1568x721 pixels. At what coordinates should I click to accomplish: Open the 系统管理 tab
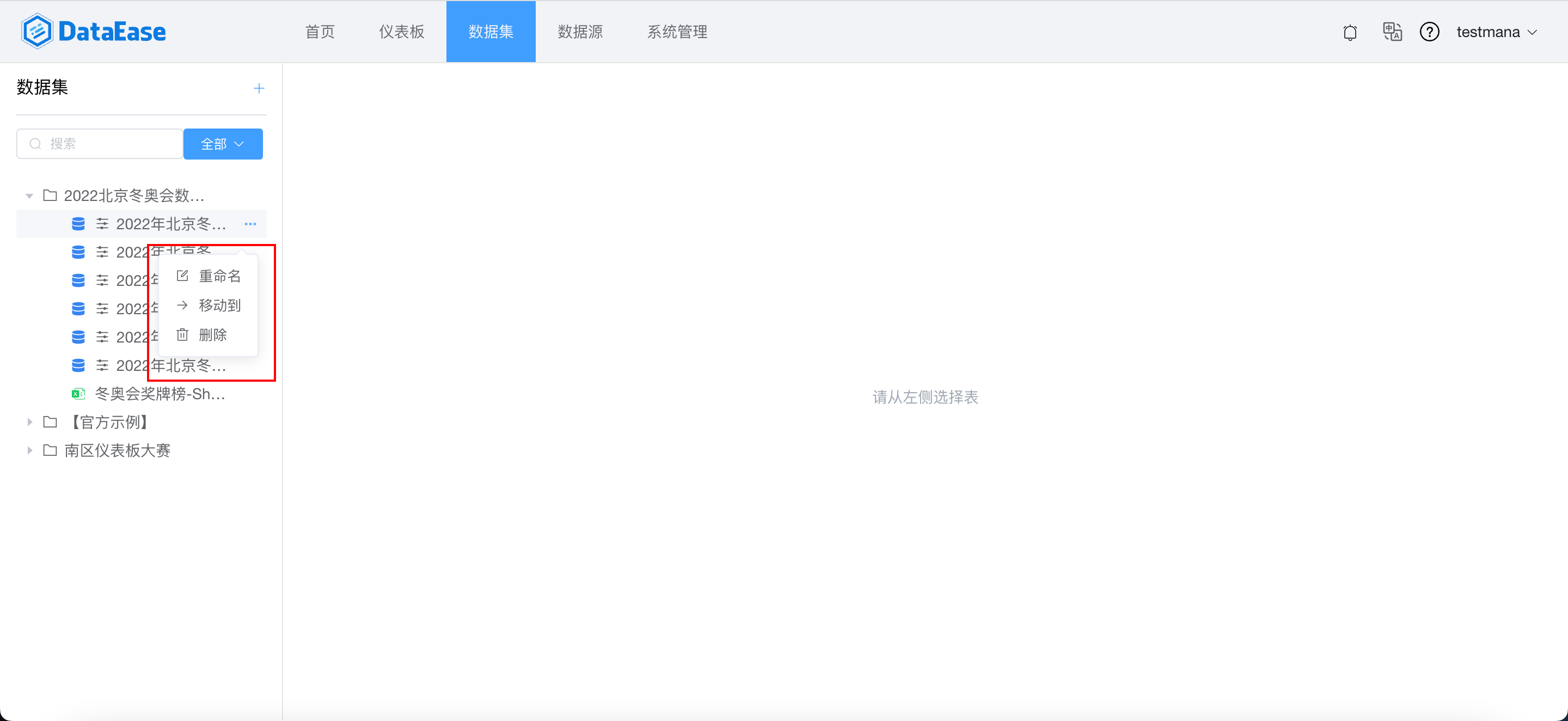677,32
